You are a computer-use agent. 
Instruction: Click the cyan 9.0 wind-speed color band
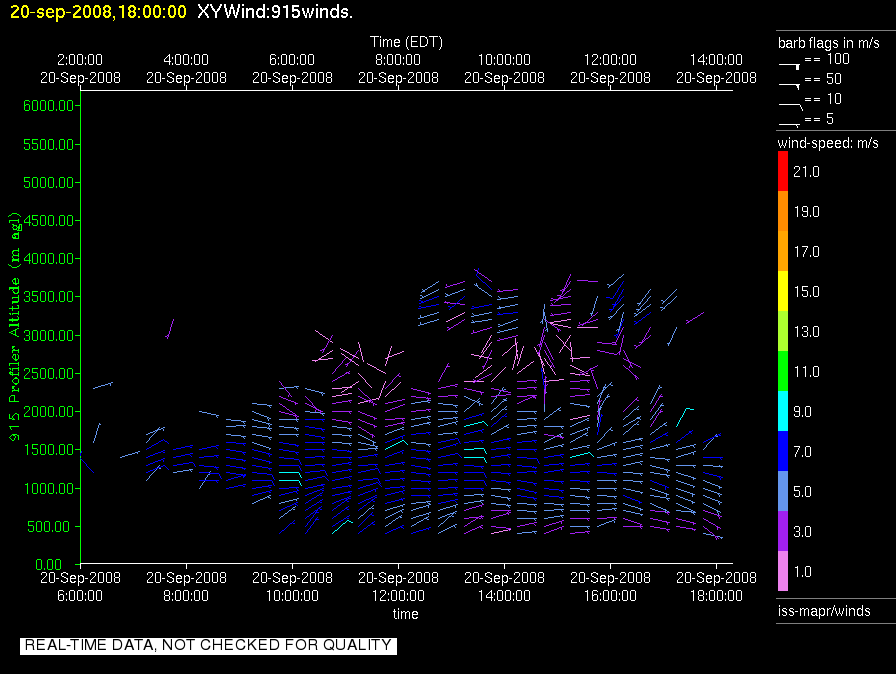click(783, 411)
